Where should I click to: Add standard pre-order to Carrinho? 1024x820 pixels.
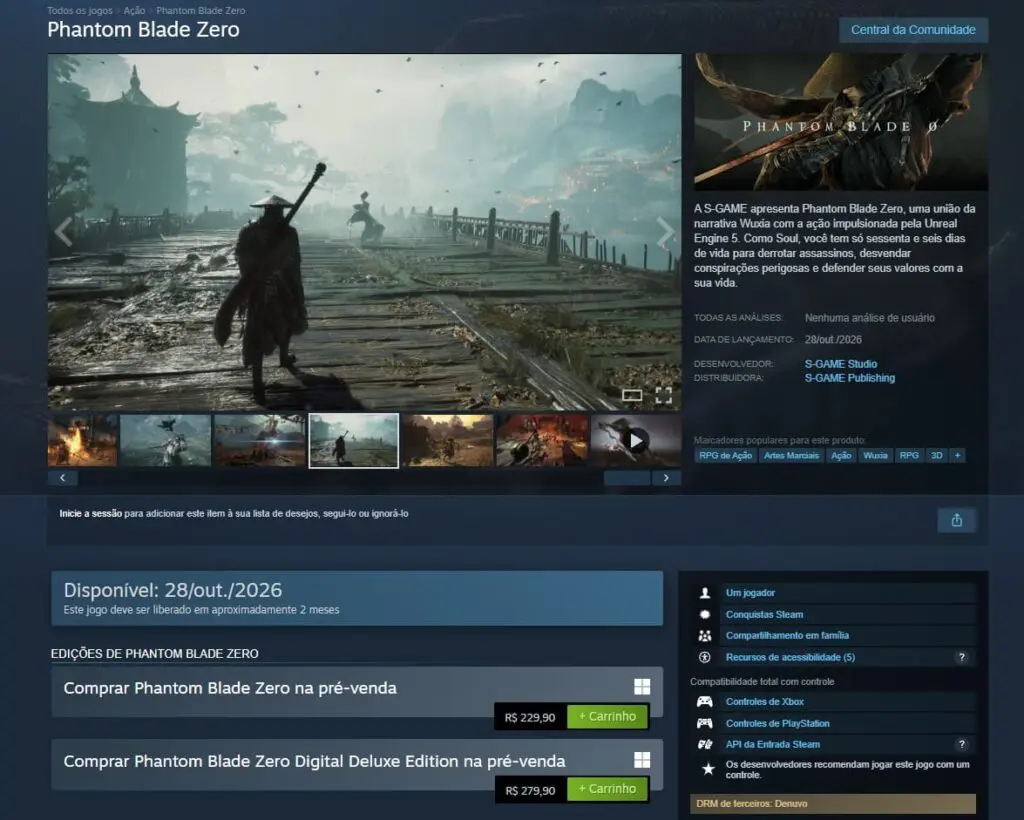click(607, 716)
